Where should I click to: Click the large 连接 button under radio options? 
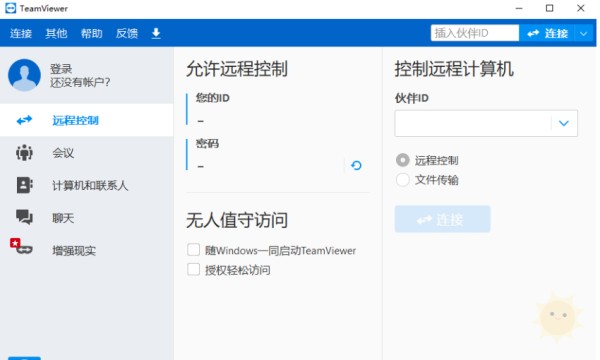(442, 219)
